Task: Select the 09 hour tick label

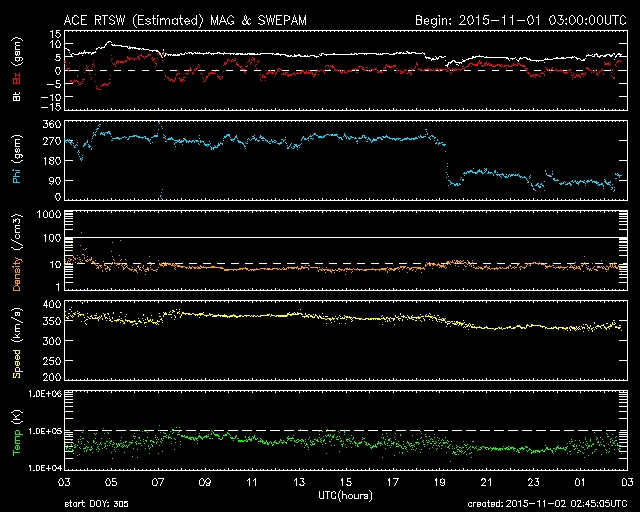Action: [204, 482]
